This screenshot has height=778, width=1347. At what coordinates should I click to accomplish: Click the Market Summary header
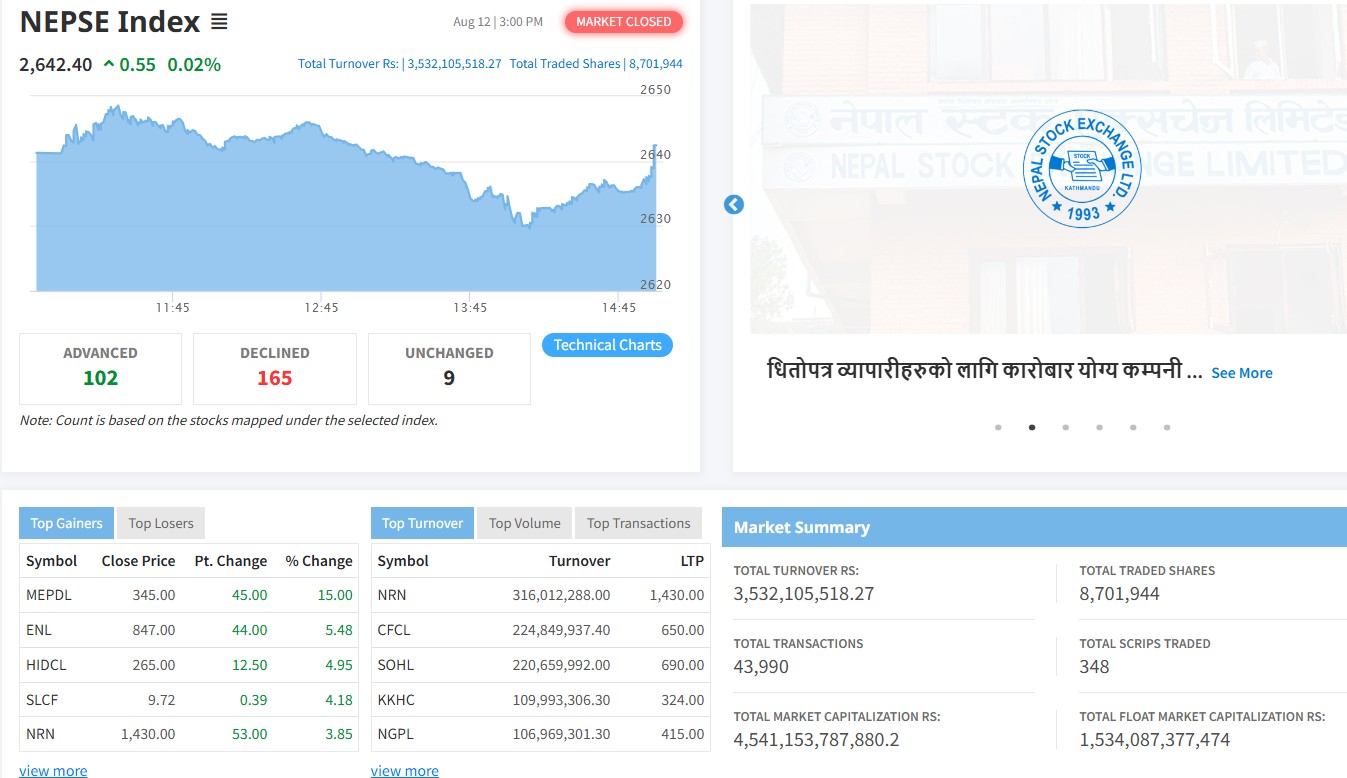pyautogui.click(x=1034, y=527)
